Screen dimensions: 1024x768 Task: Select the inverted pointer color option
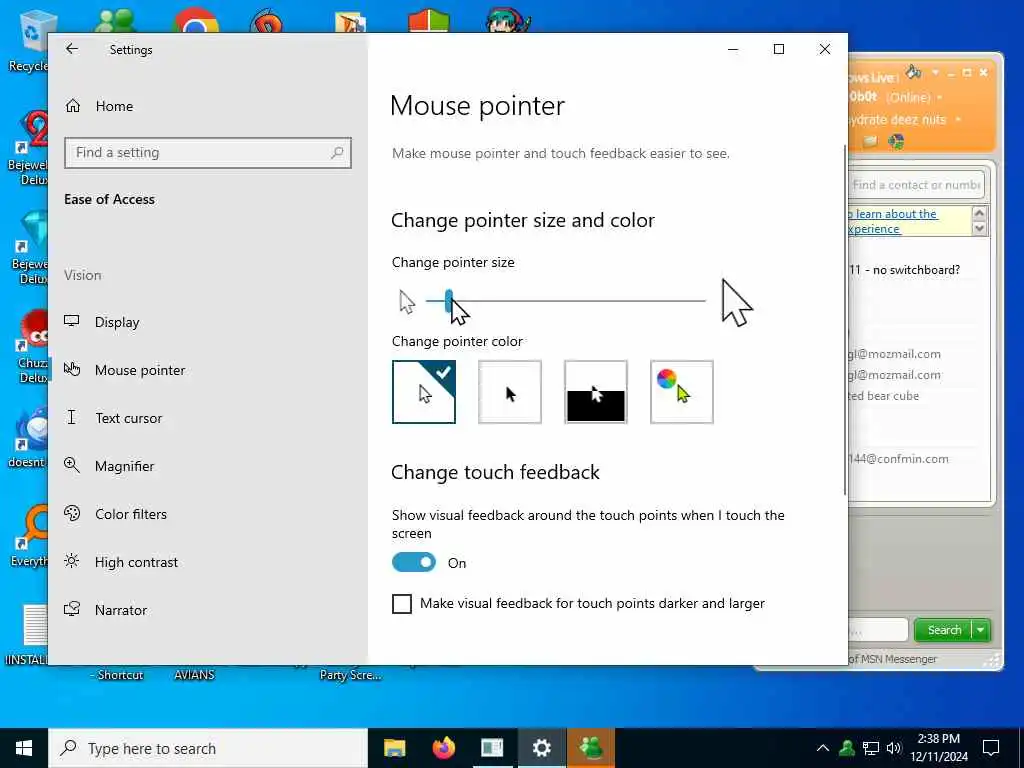[596, 392]
